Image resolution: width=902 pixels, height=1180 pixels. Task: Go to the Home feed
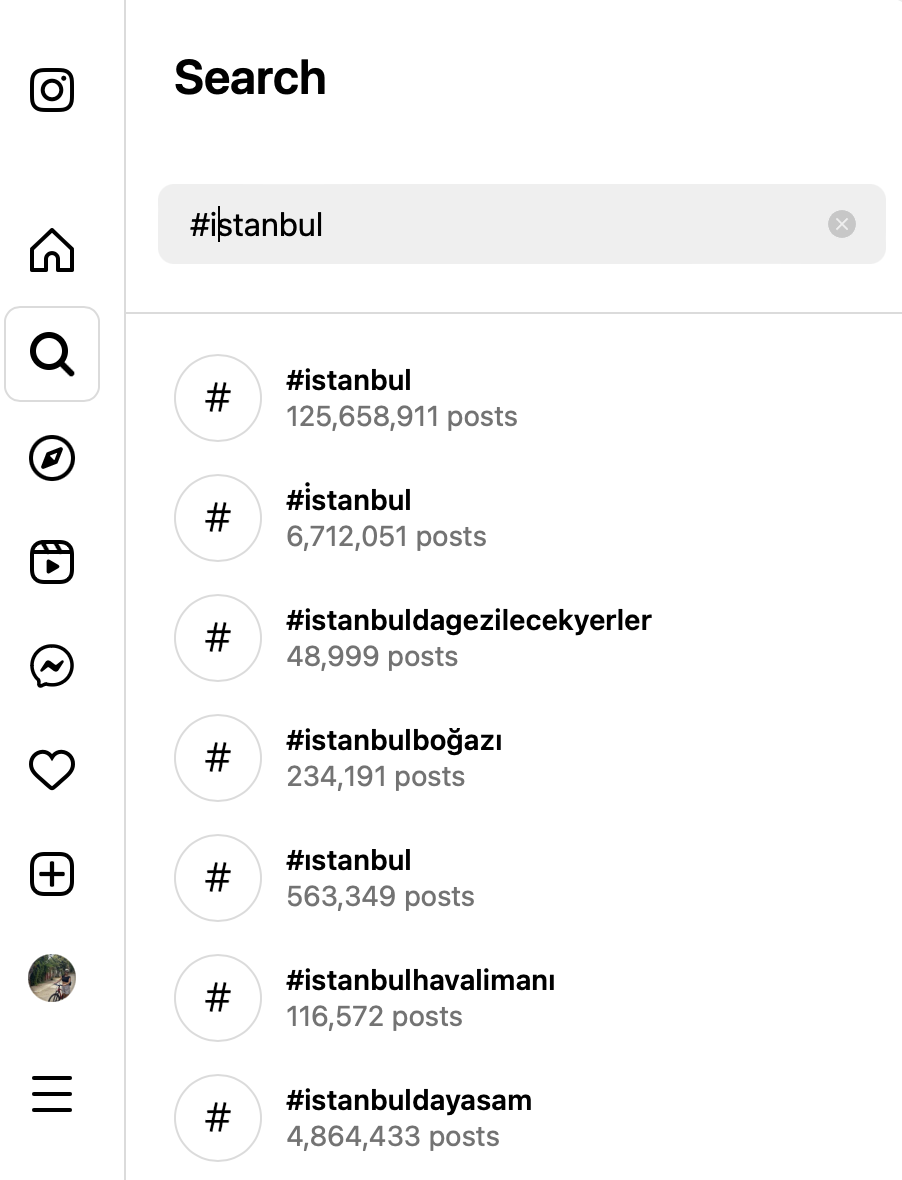click(52, 252)
